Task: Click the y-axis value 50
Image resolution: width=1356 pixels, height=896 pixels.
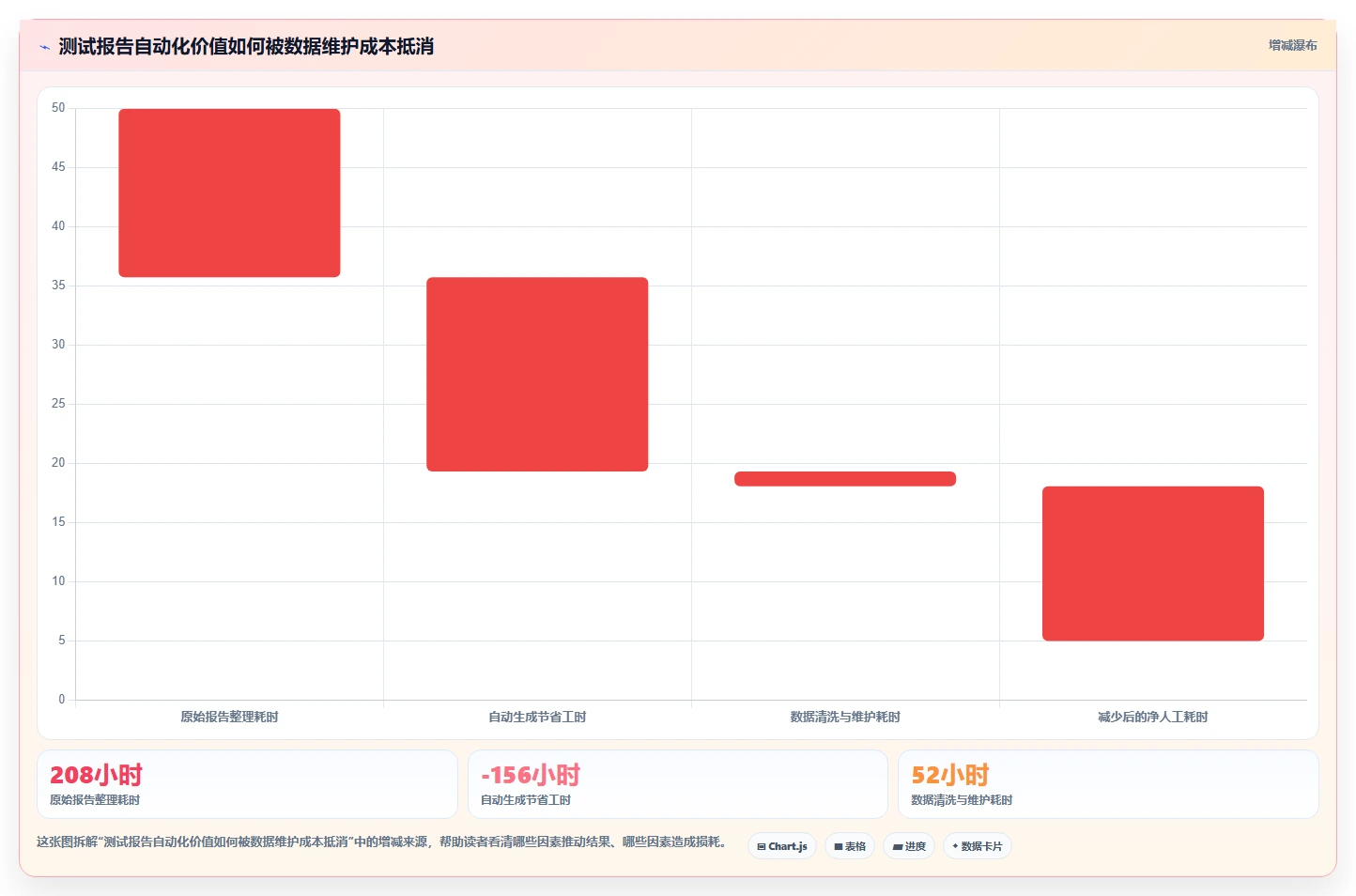Action: point(58,108)
